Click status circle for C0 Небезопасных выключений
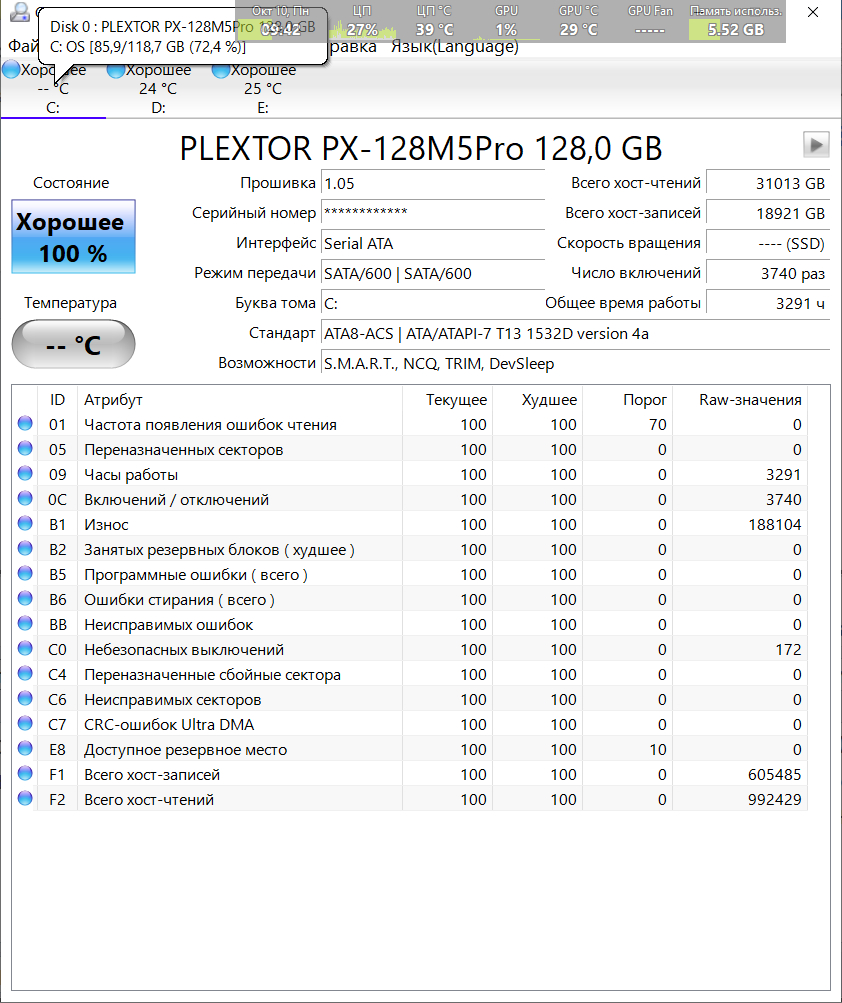This screenshot has width=842, height=1003. 25,649
